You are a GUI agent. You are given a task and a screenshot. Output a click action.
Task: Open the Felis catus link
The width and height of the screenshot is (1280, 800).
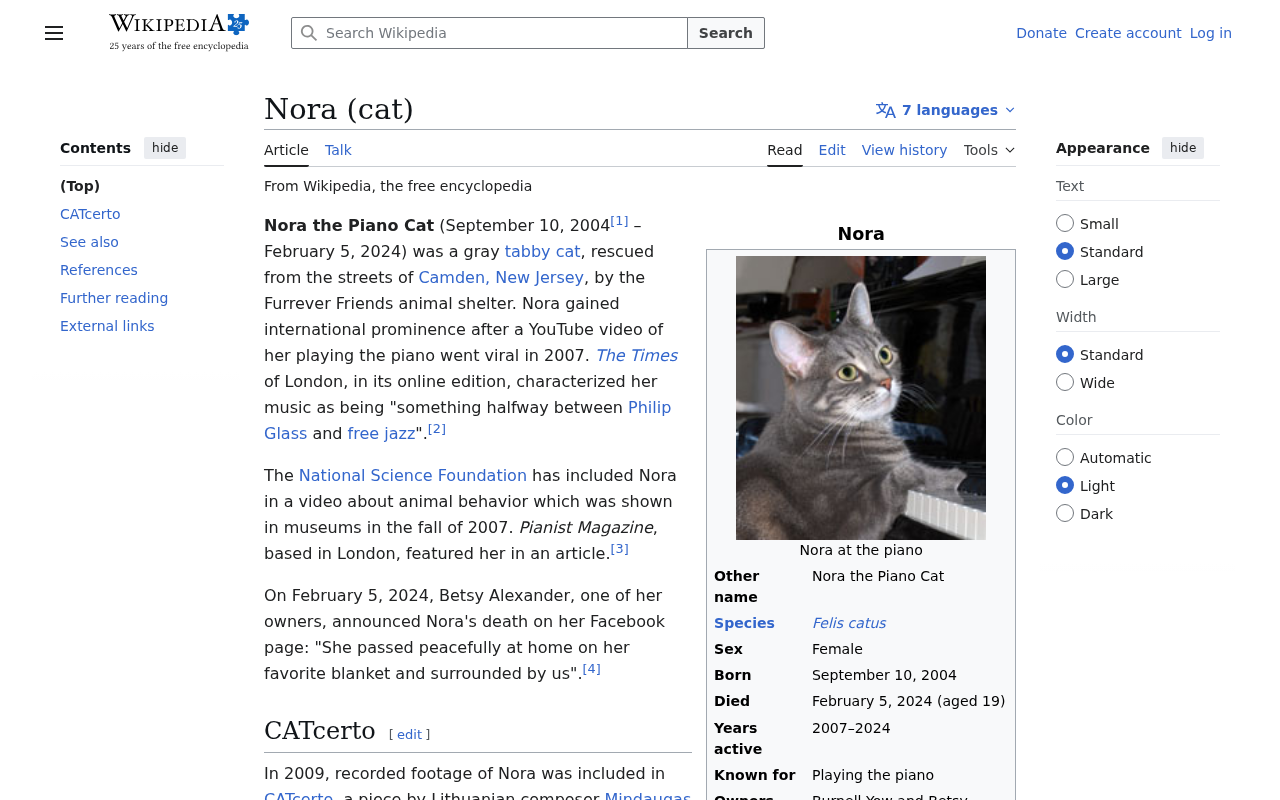849,623
